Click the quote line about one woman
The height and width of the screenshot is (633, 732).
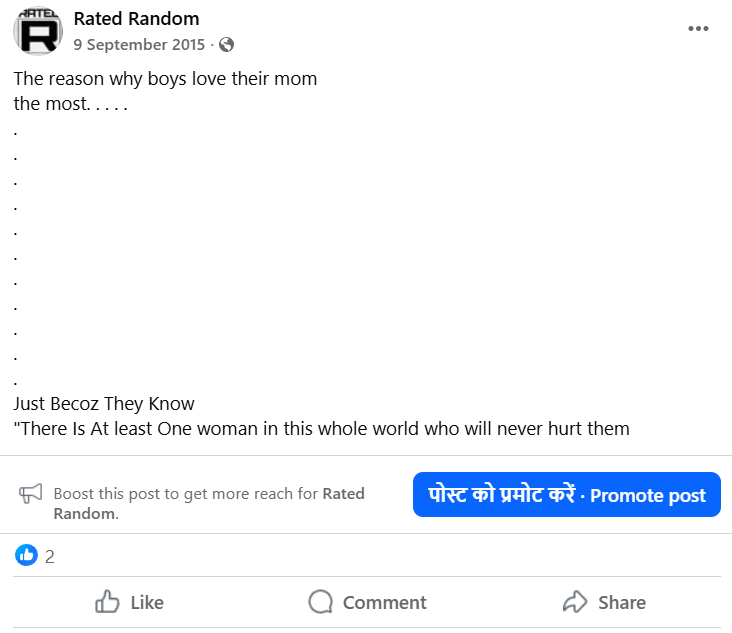click(321, 429)
